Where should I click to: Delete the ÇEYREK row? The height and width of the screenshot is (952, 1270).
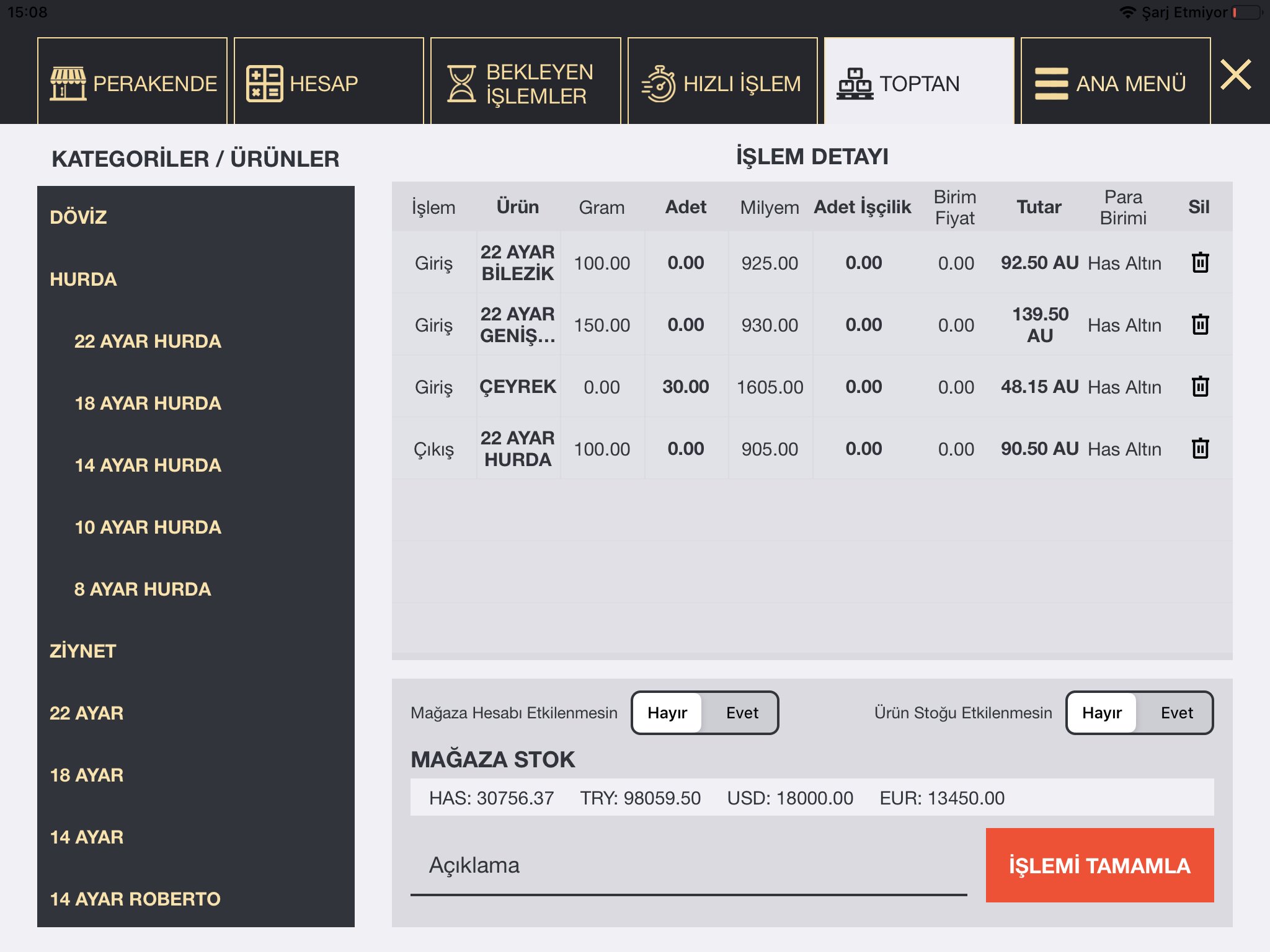pos(1201,386)
